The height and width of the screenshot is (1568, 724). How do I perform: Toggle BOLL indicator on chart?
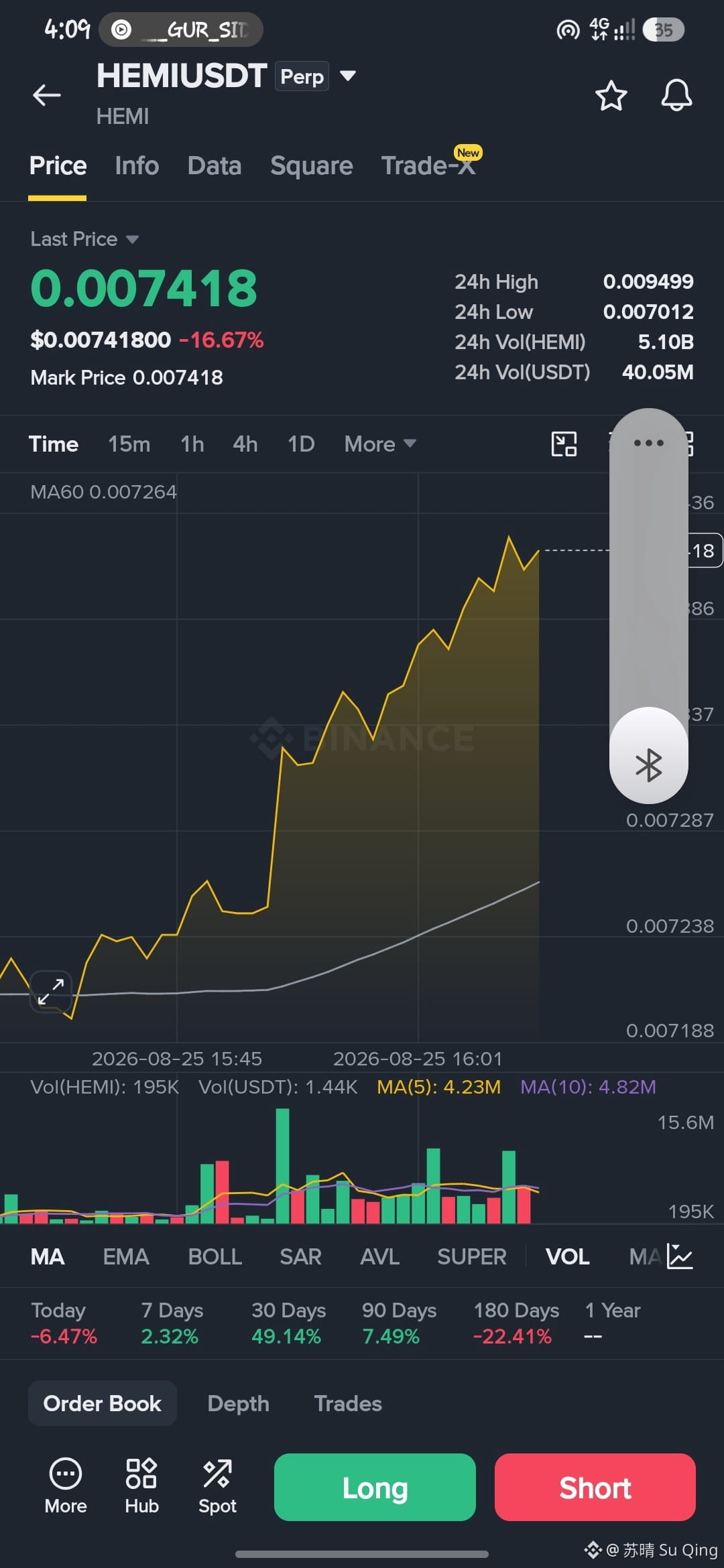pyautogui.click(x=215, y=1256)
